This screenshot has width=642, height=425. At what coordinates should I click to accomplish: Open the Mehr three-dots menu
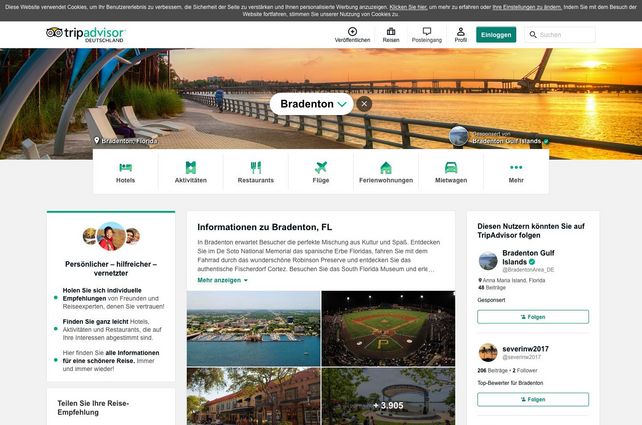point(516,167)
